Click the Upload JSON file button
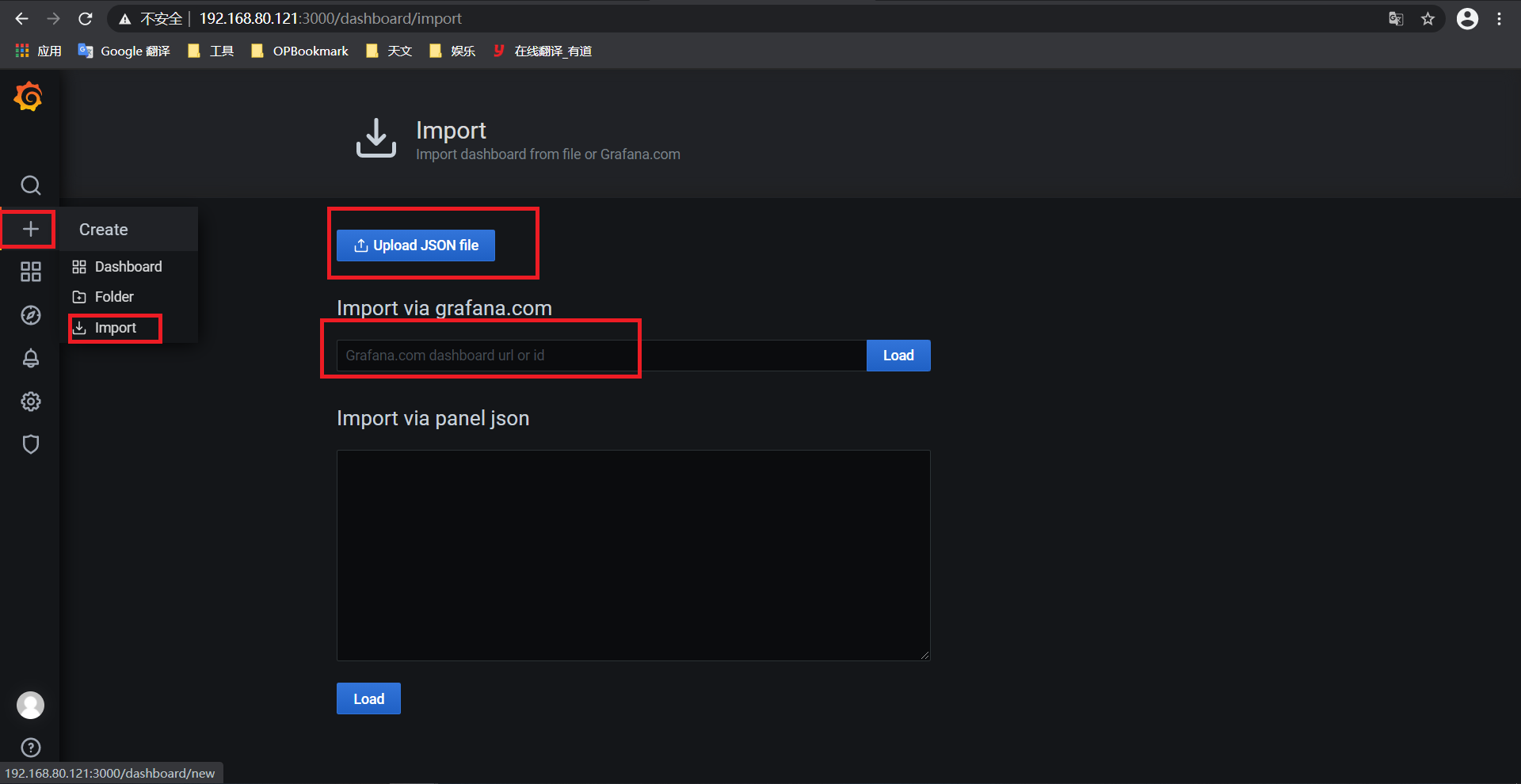 pyautogui.click(x=416, y=245)
